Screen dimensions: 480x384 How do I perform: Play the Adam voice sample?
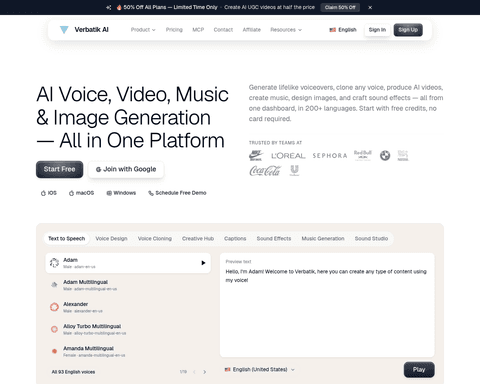[203, 263]
